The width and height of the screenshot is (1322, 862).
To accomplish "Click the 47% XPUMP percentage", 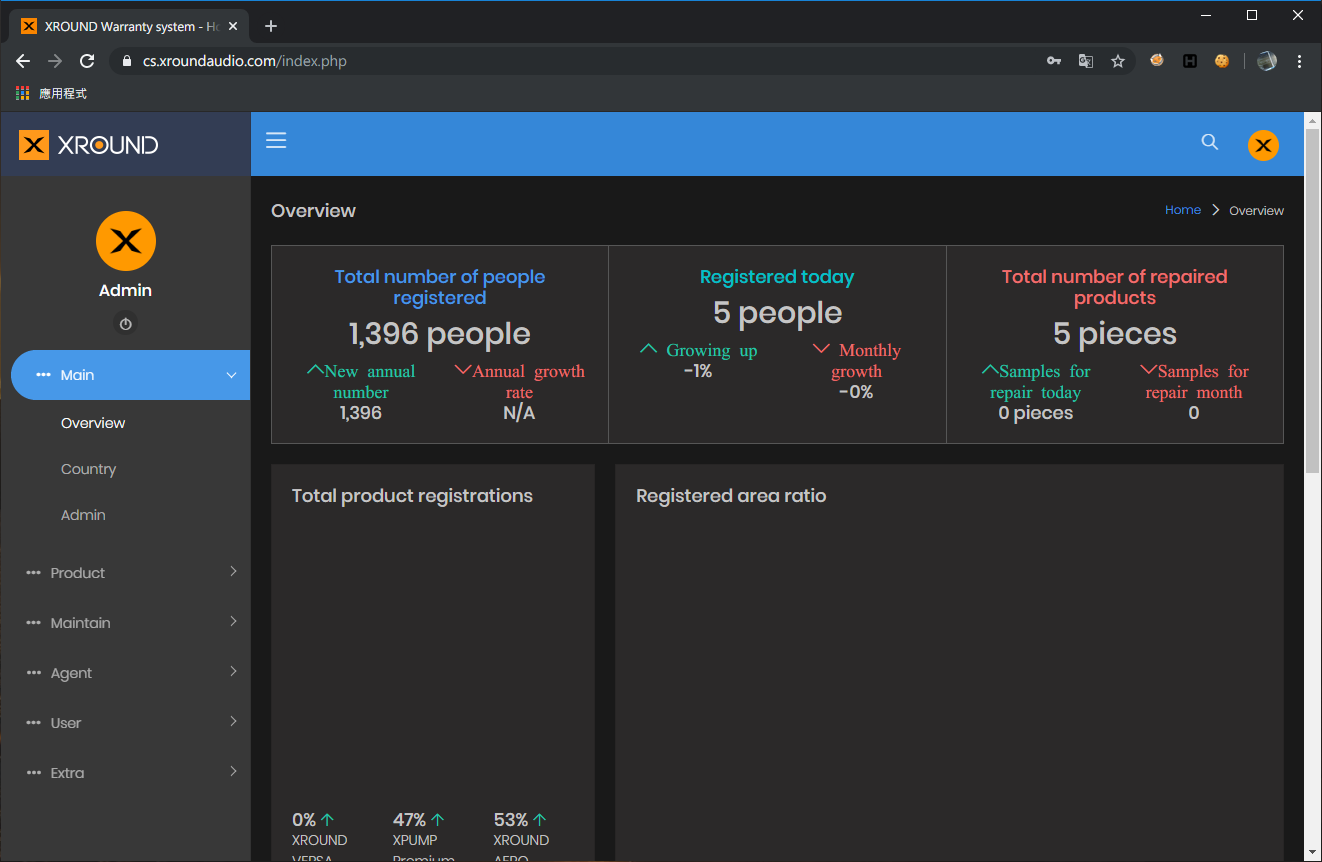I will point(410,820).
